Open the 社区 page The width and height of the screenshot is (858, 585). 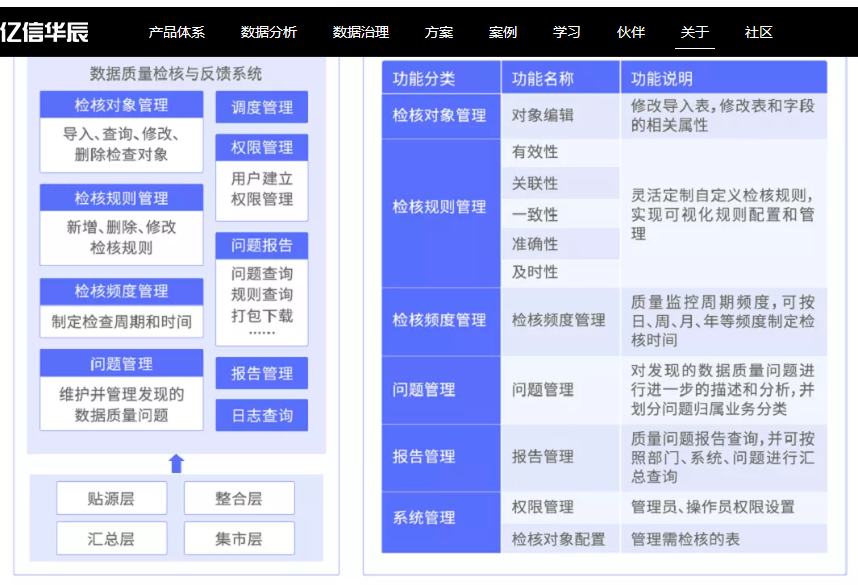click(756, 30)
